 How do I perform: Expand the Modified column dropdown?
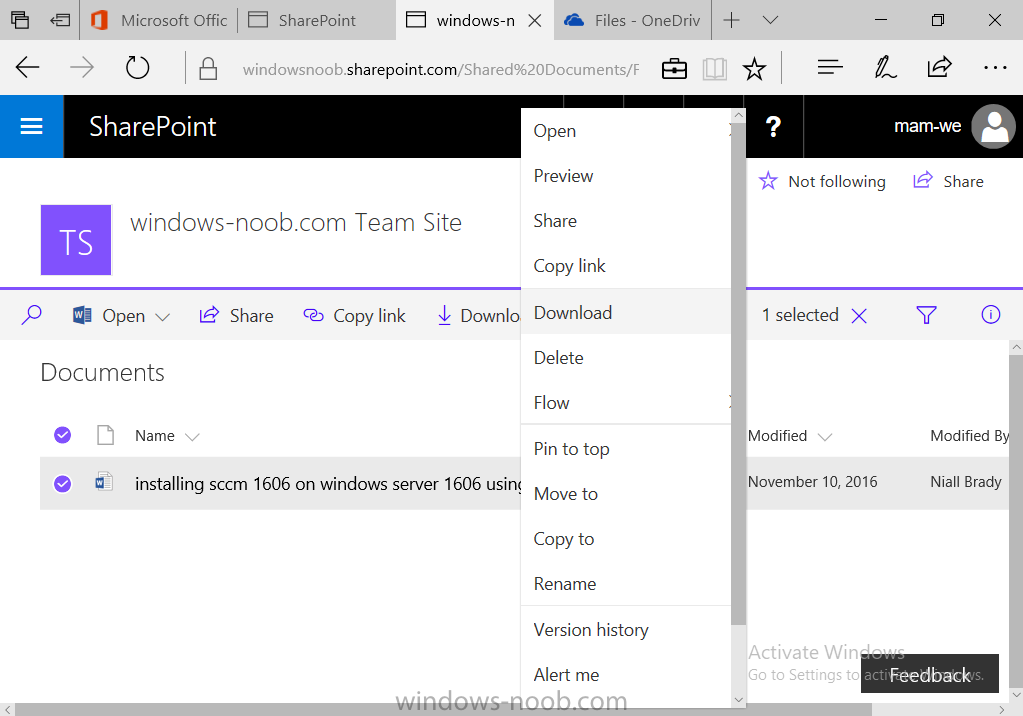click(825, 437)
